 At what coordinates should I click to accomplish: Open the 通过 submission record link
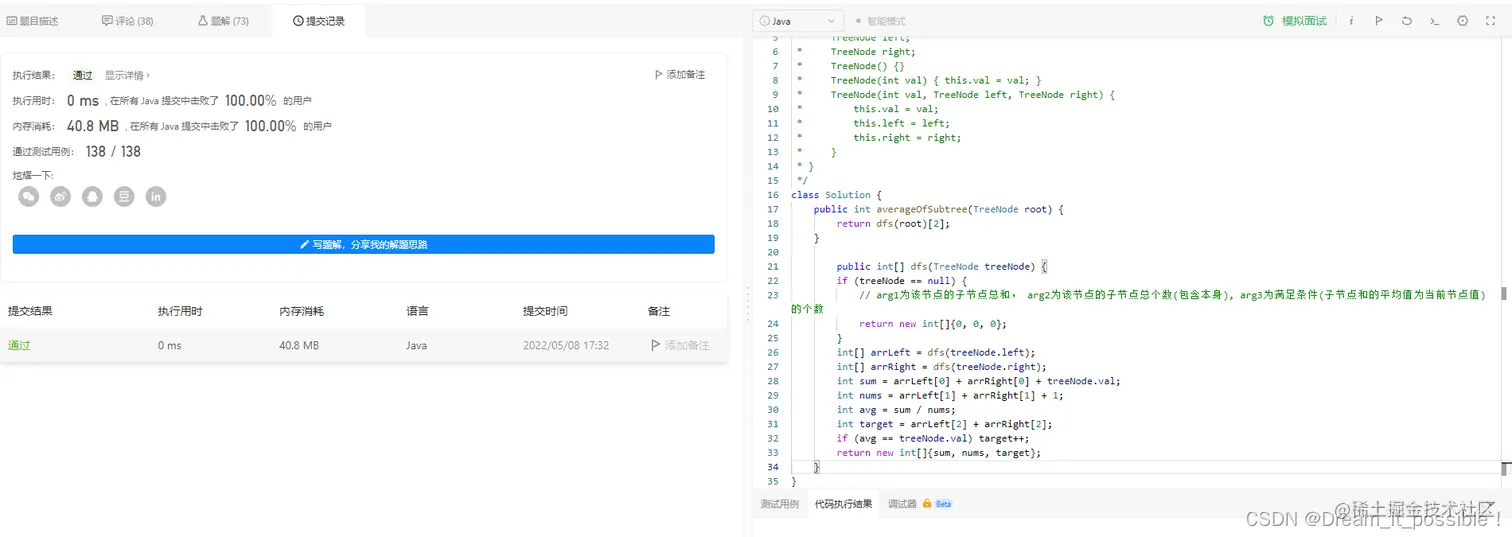coord(18,345)
